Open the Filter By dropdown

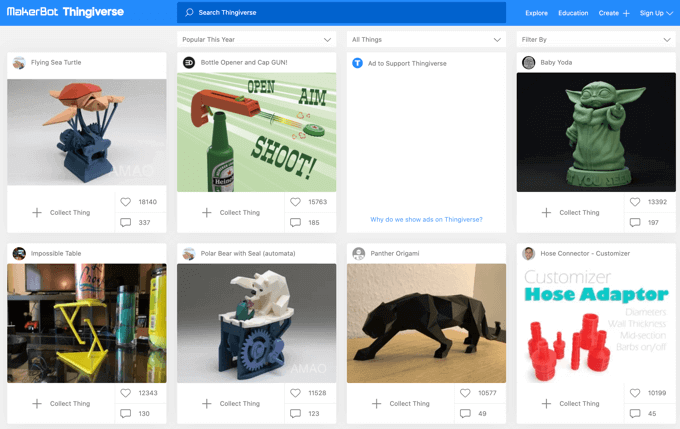point(596,39)
